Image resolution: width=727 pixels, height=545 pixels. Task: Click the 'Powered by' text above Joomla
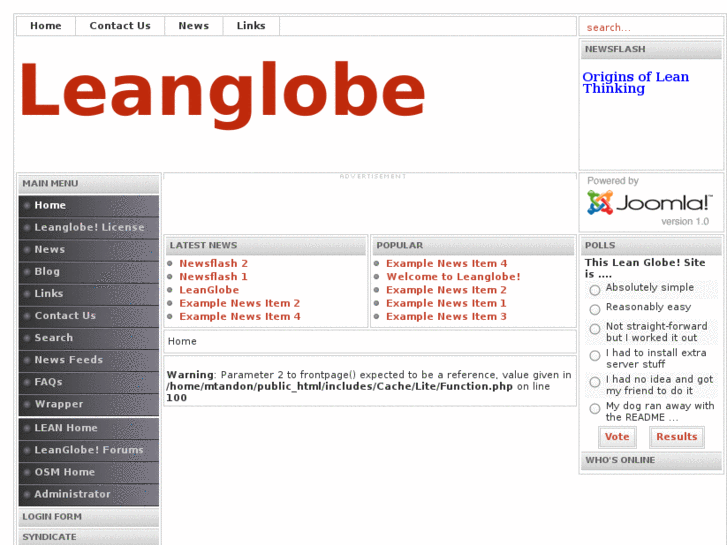point(613,181)
